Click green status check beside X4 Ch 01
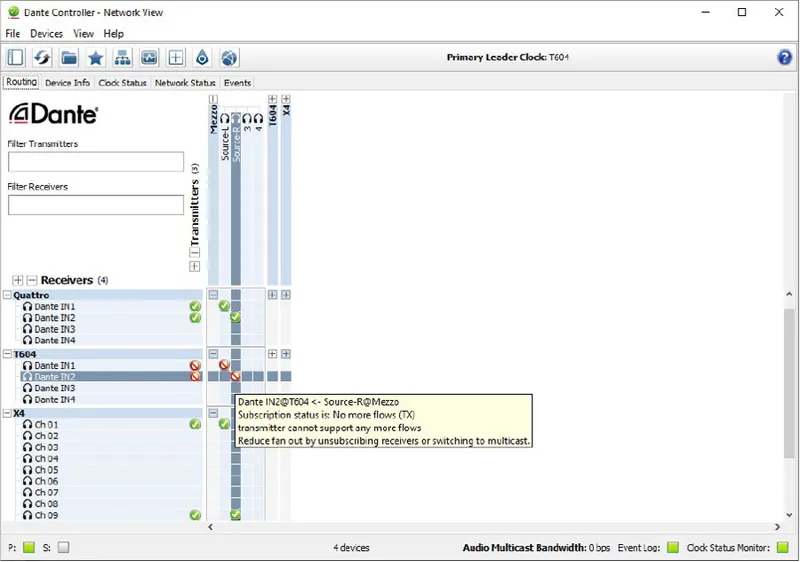800x562 pixels. (195, 424)
